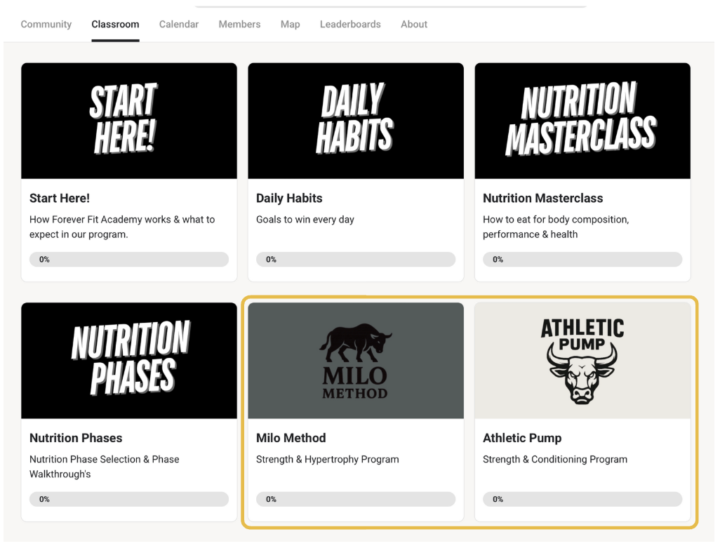Screen dimensions: 720x546
Task: Click the Milo Method bull logo
Action: (x=355, y=361)
